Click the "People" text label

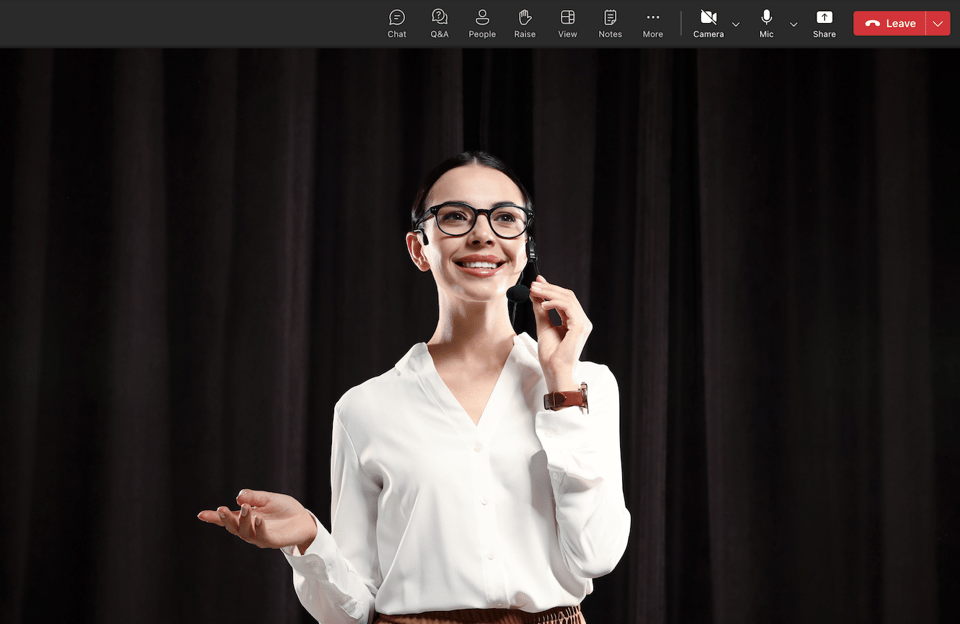coord(482,34)
